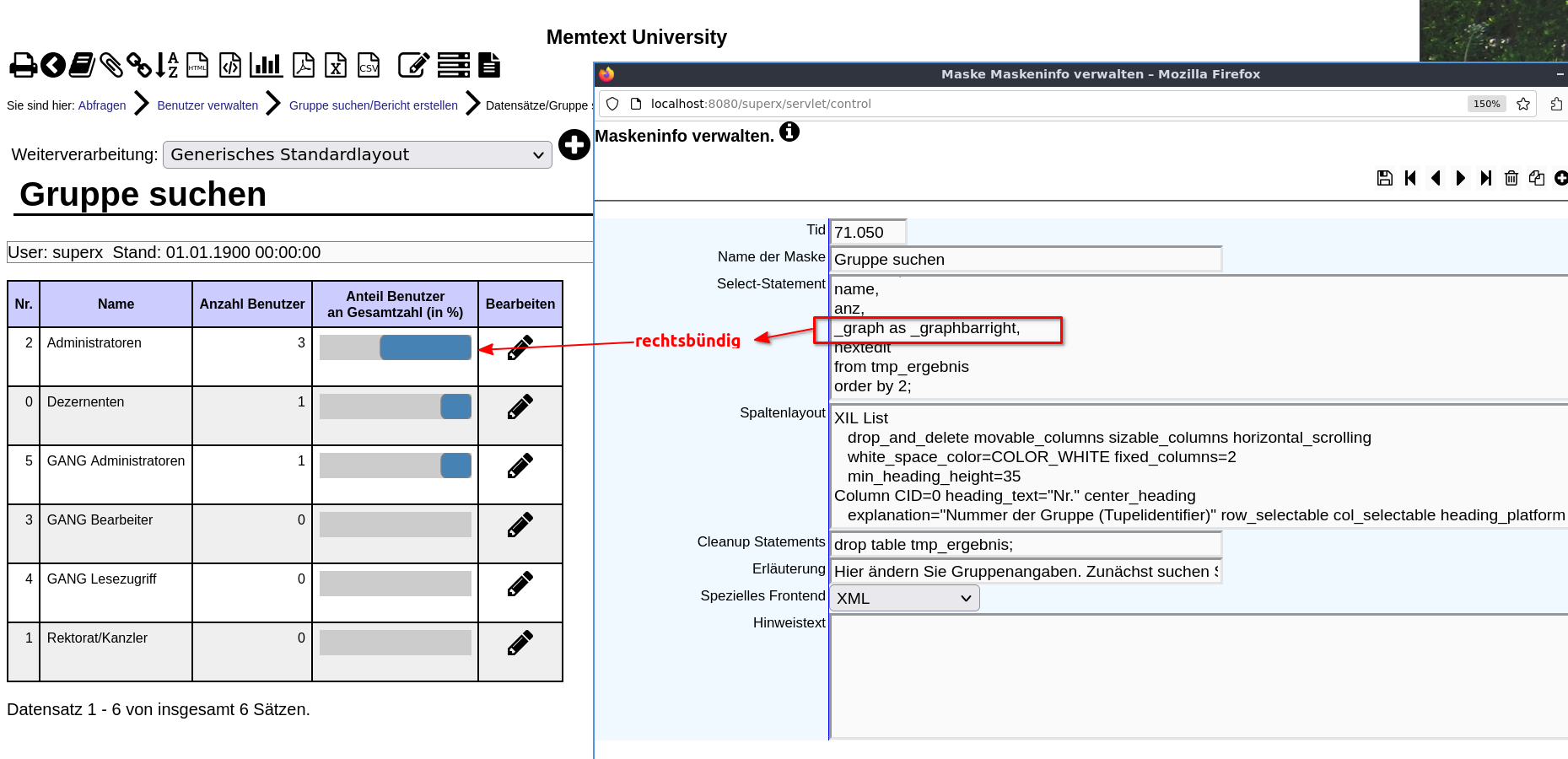The width and height of the screenshot is (1568, 759).
Task: Click the copy record icon
Action: pyautogui.click(x=1537, y=178)
